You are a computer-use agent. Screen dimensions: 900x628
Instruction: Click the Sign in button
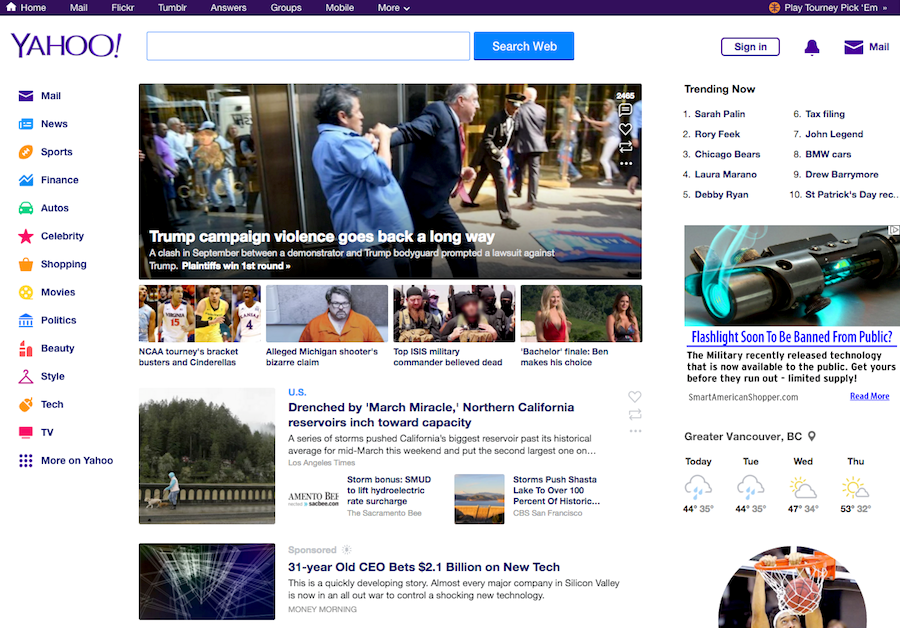(750, 47)
